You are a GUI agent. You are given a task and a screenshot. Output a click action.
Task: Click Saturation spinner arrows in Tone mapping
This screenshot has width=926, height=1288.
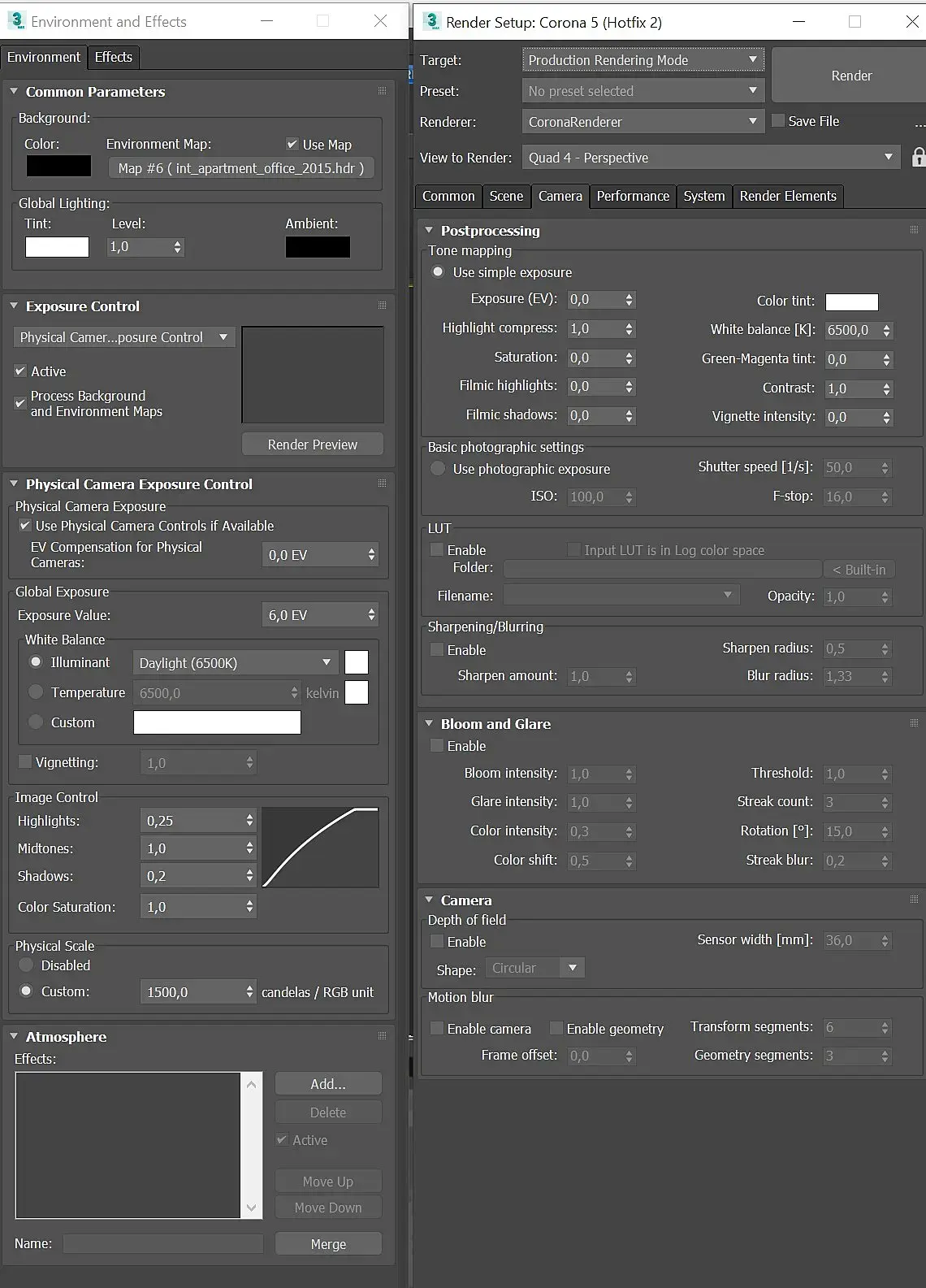pyautogui.click(x=629, y=358)
